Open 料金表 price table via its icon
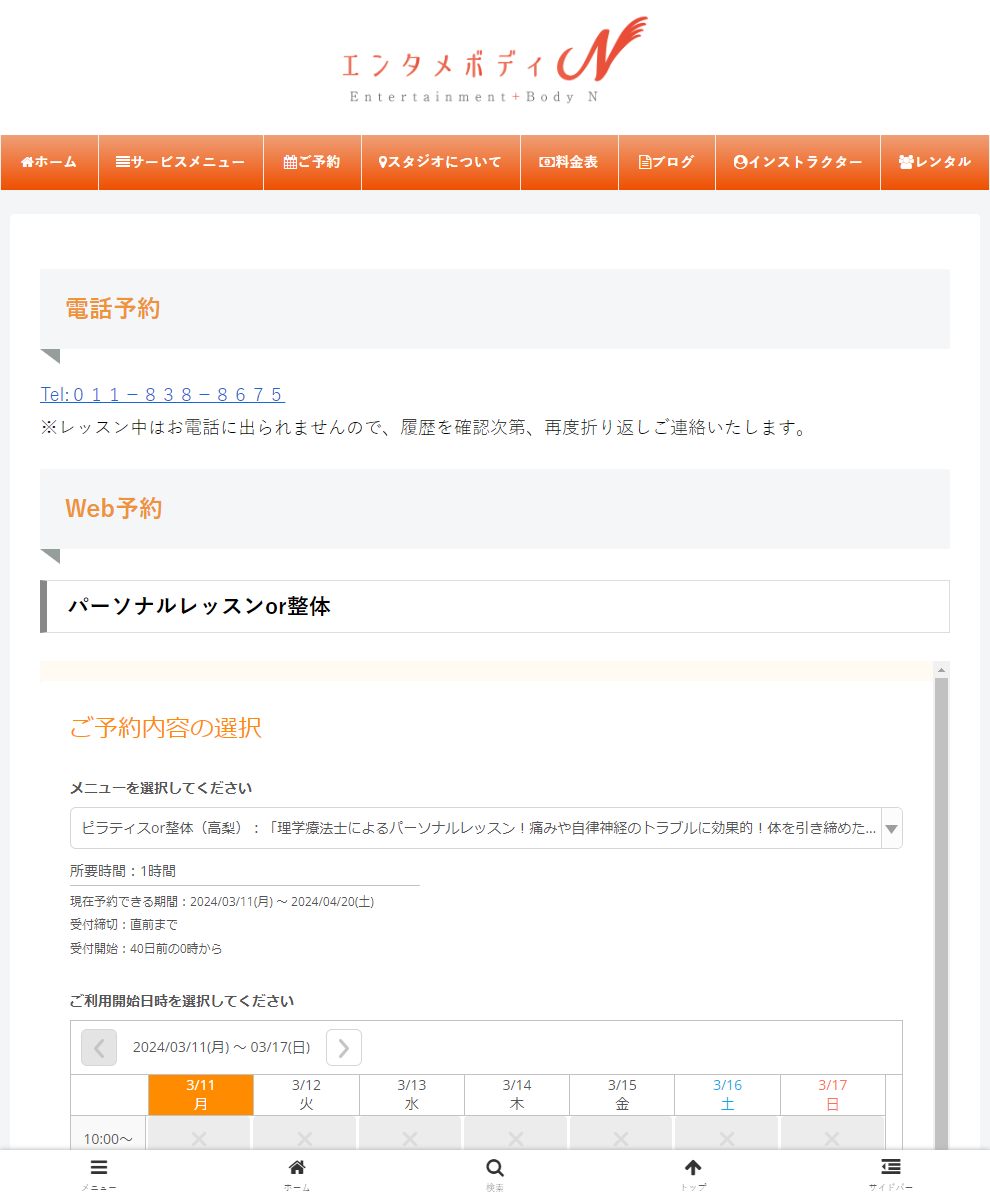The height and width of the screenshot is (1200, 990). [x=545, y=162]
